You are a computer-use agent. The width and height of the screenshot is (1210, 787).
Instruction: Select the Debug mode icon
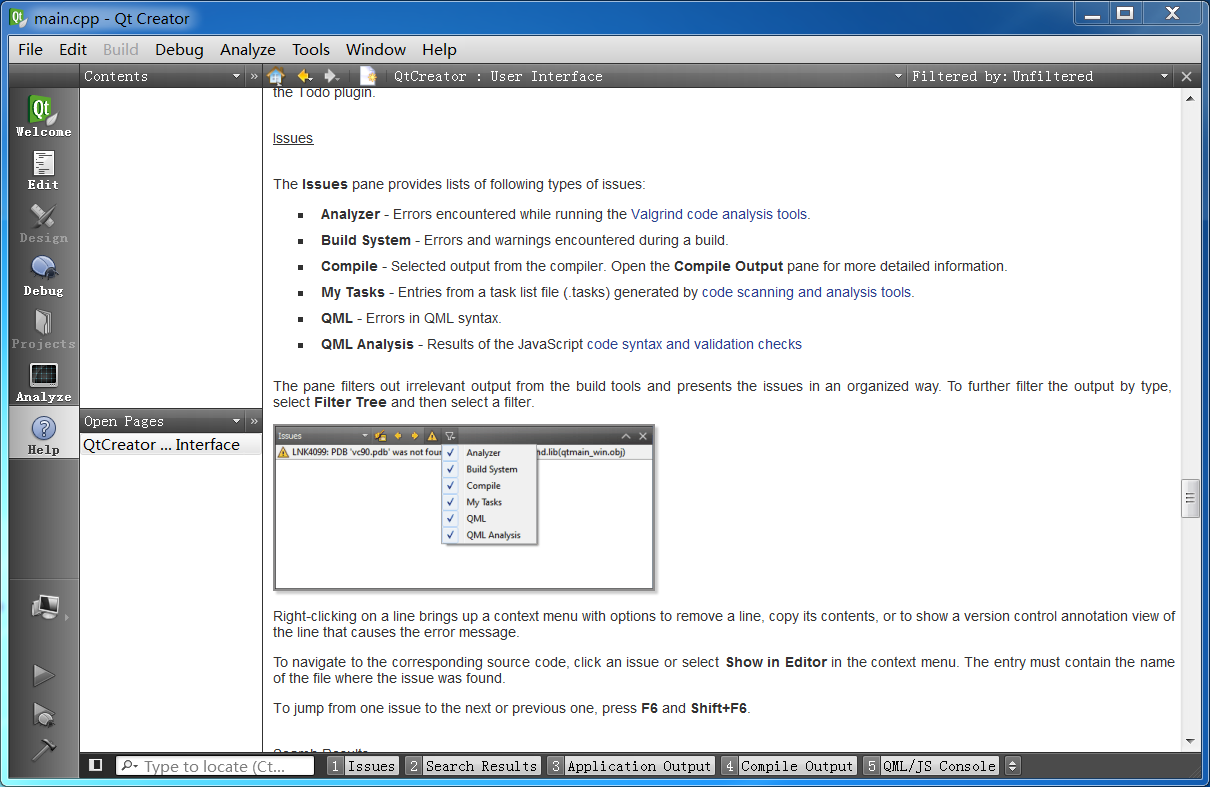43,275
